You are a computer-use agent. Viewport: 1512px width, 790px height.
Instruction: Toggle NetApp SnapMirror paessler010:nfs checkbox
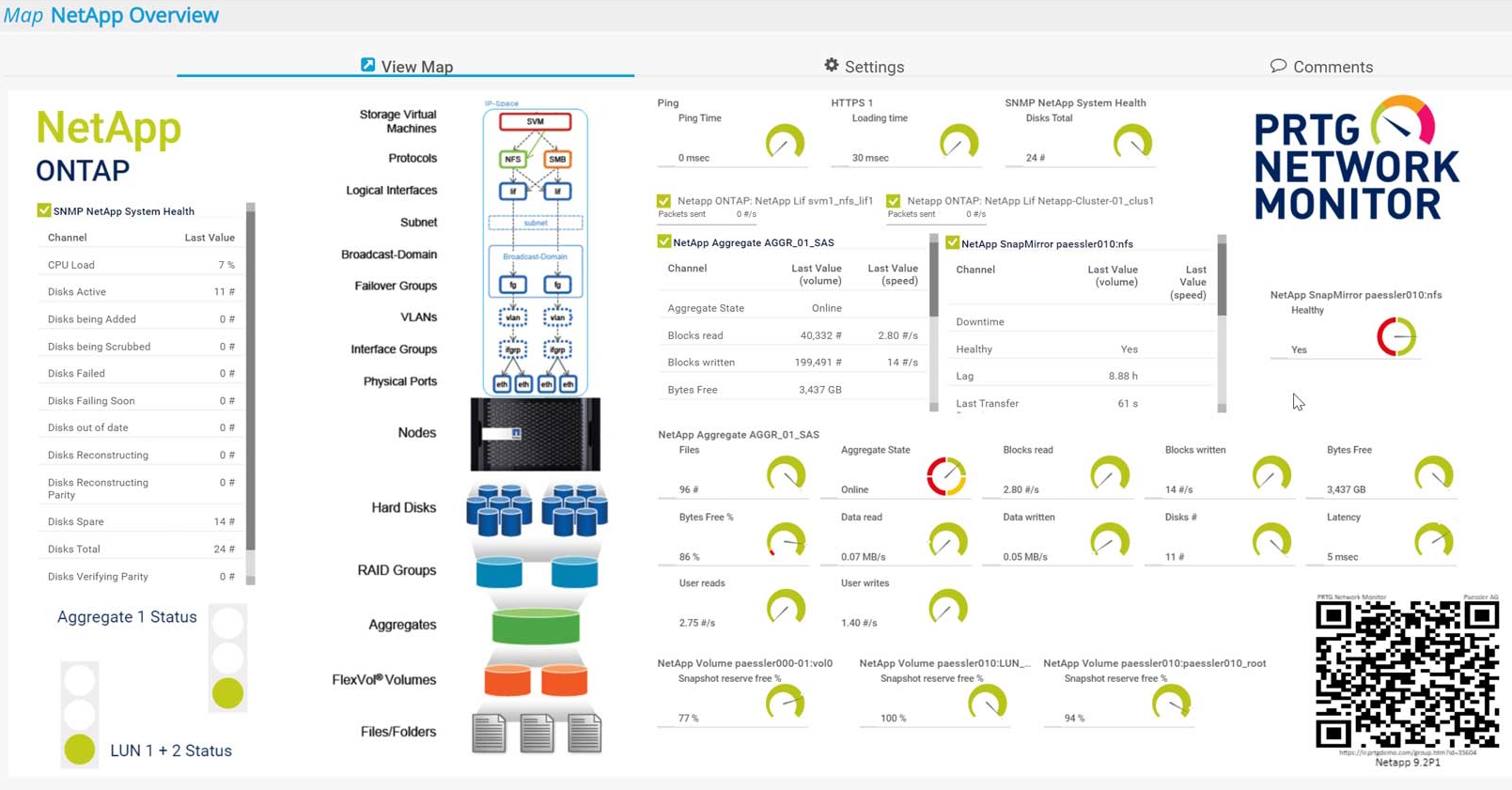click(952, 243)
